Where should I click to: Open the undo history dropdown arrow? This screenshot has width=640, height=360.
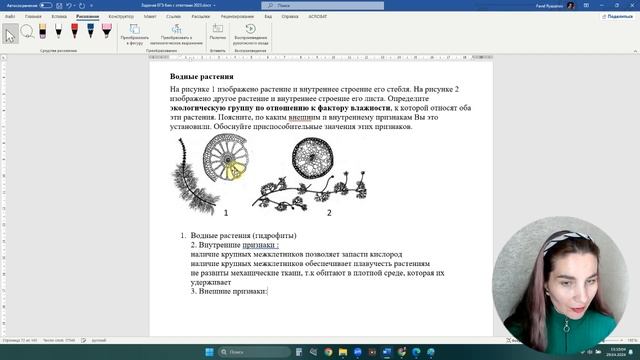click(75, 6)
